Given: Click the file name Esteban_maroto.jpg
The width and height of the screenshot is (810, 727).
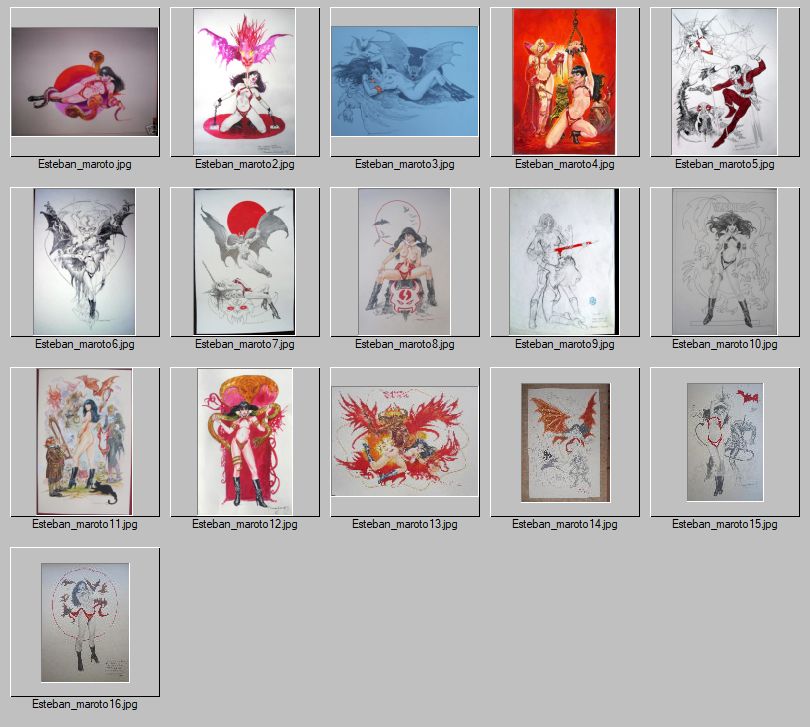Looking at the screenshot, I should 85,164.
